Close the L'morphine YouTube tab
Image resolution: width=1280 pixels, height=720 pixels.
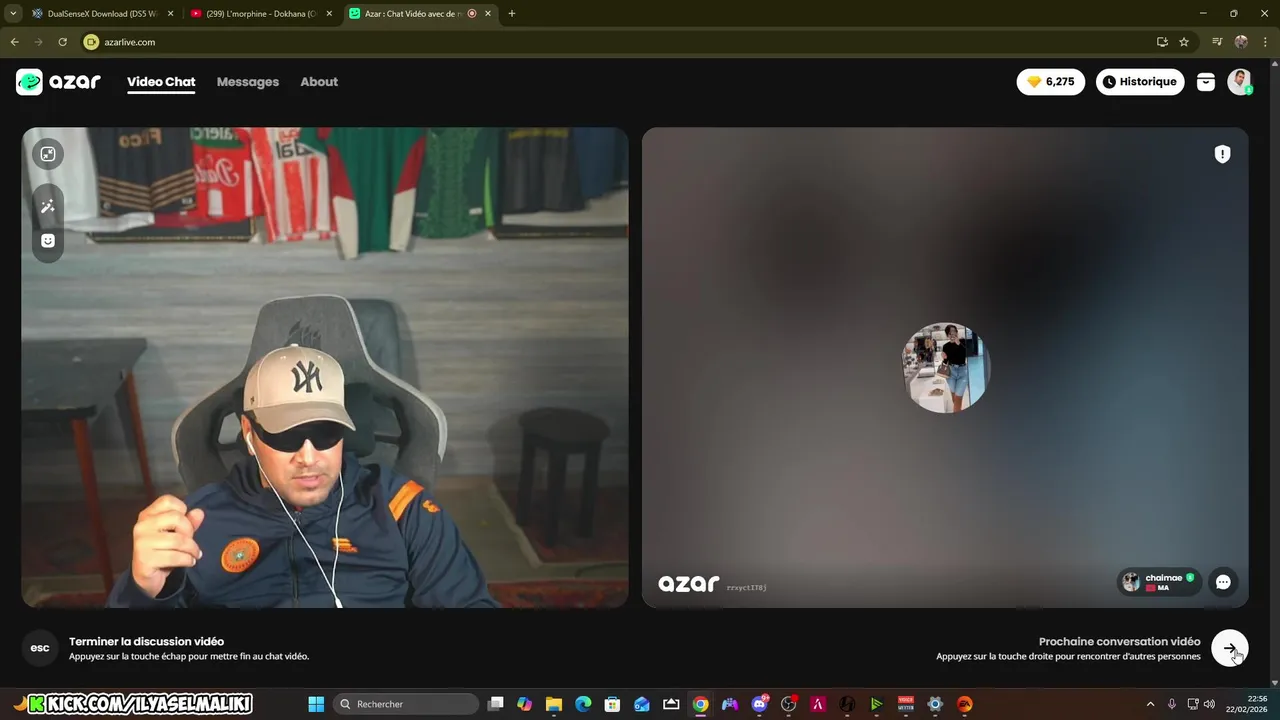click(329, 14)
